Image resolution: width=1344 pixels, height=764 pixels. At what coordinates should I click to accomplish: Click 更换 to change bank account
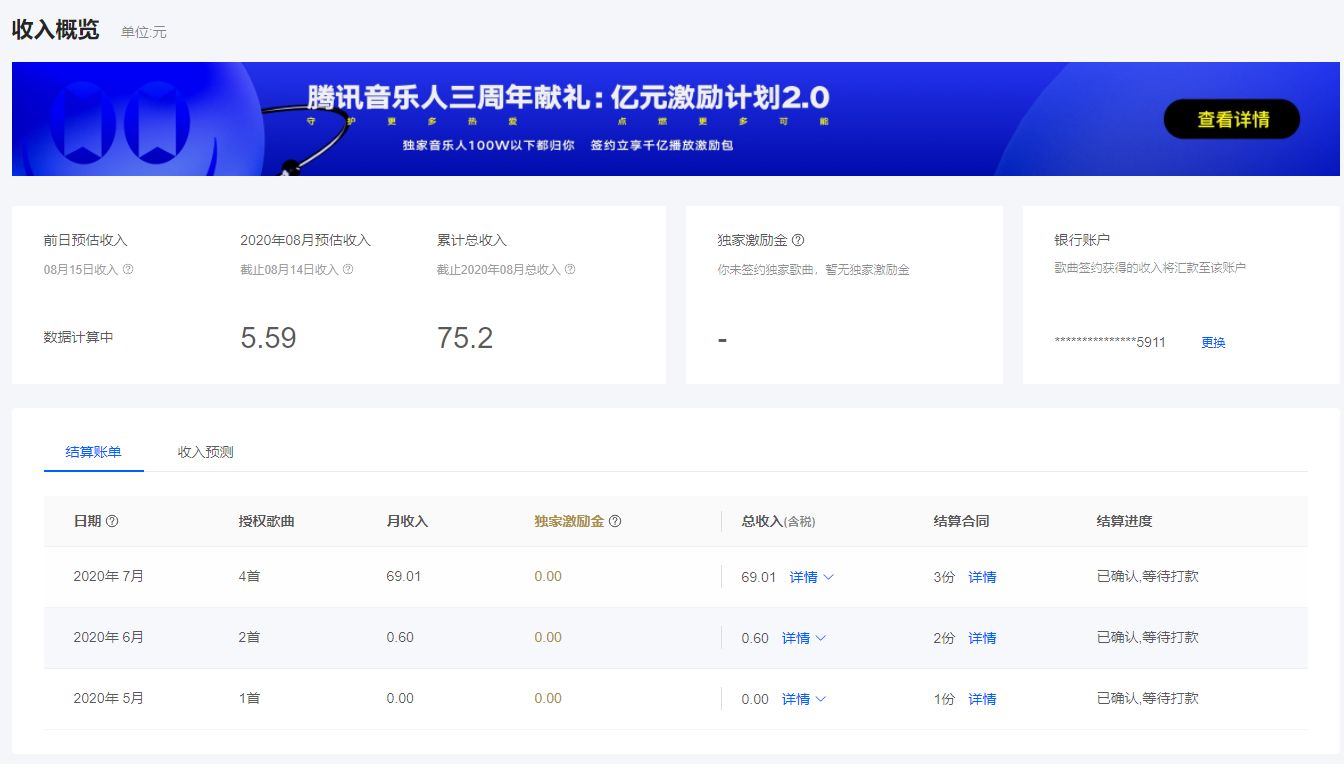pos(1213,342)
